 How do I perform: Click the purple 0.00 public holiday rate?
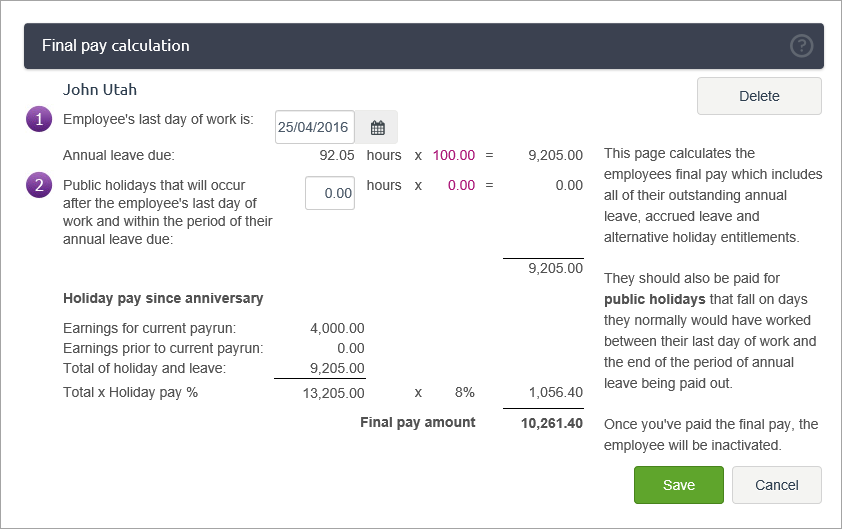461,185
